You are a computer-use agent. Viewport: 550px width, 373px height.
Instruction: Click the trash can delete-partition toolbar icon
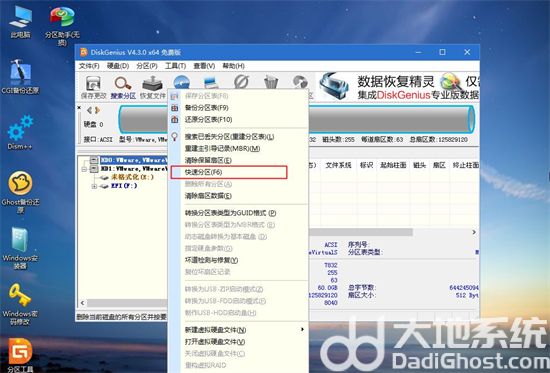(270, 82)
